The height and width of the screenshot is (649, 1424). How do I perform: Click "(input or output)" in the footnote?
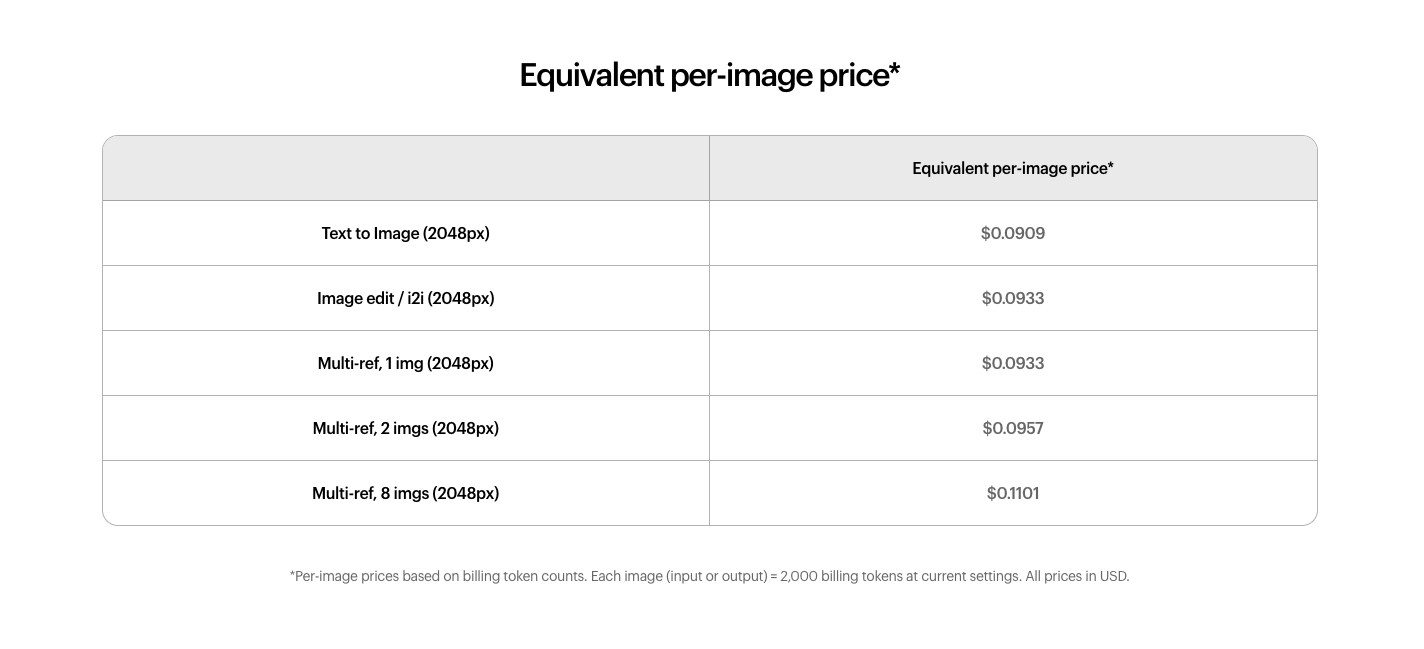coord(716,576)
